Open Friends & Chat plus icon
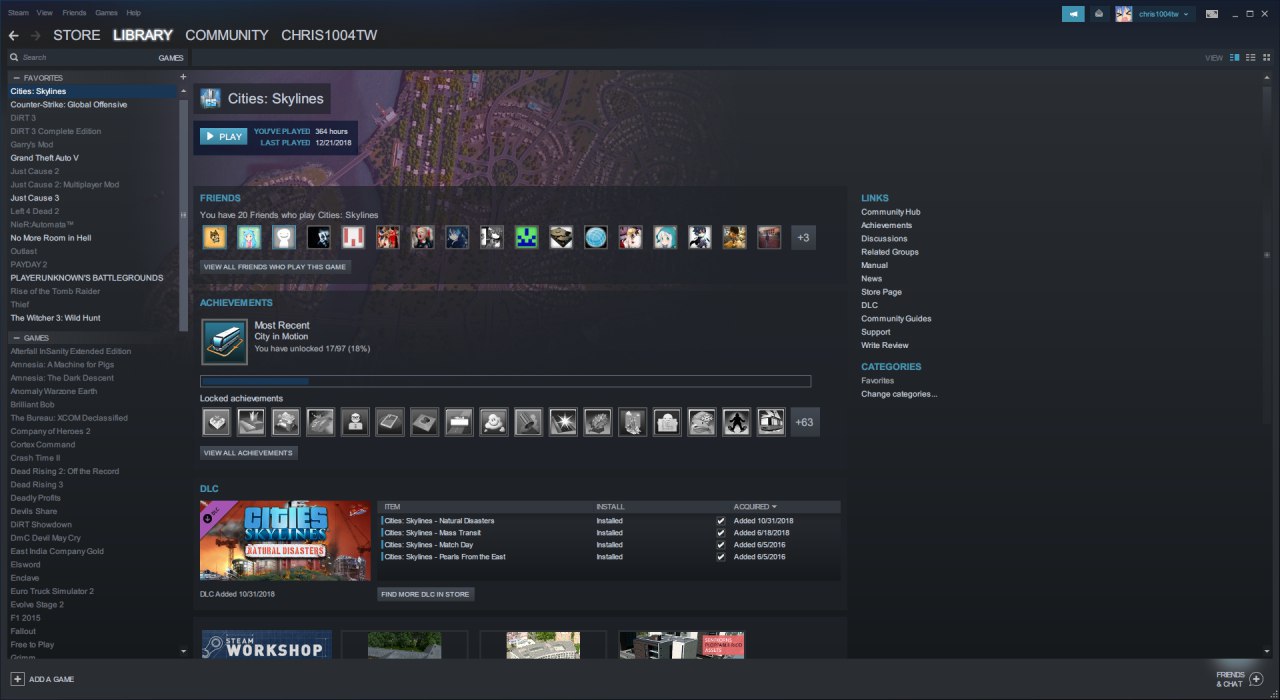 coord(1256,679)
